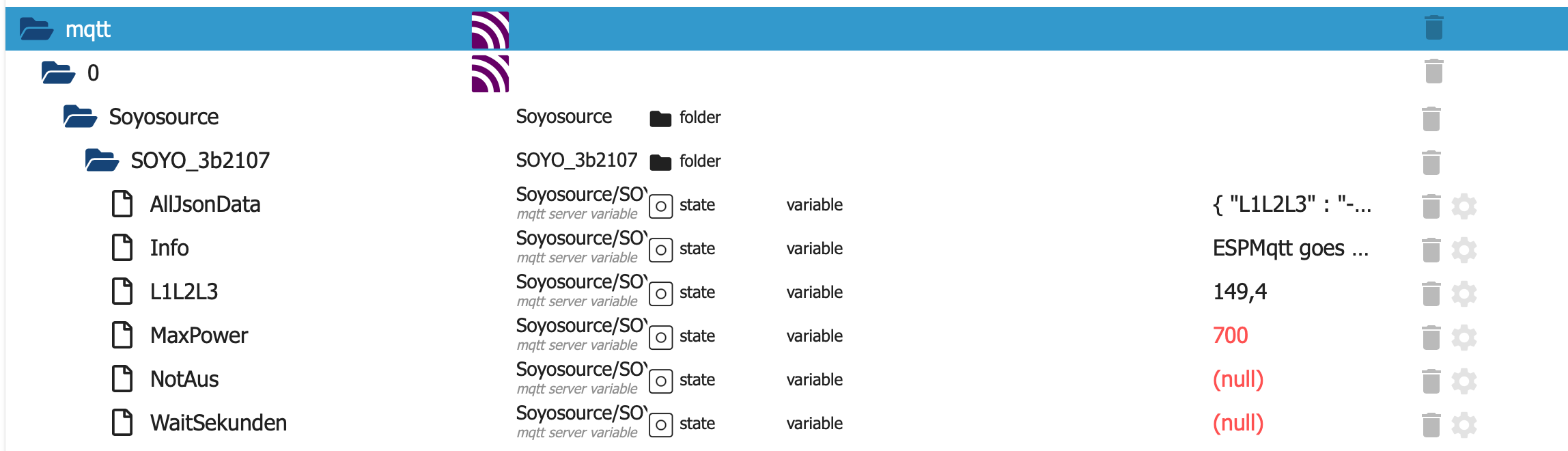This screenshot has width=1568, height=451.
Task: Collapse the Soyosource folder
Action: click(80, 117)
